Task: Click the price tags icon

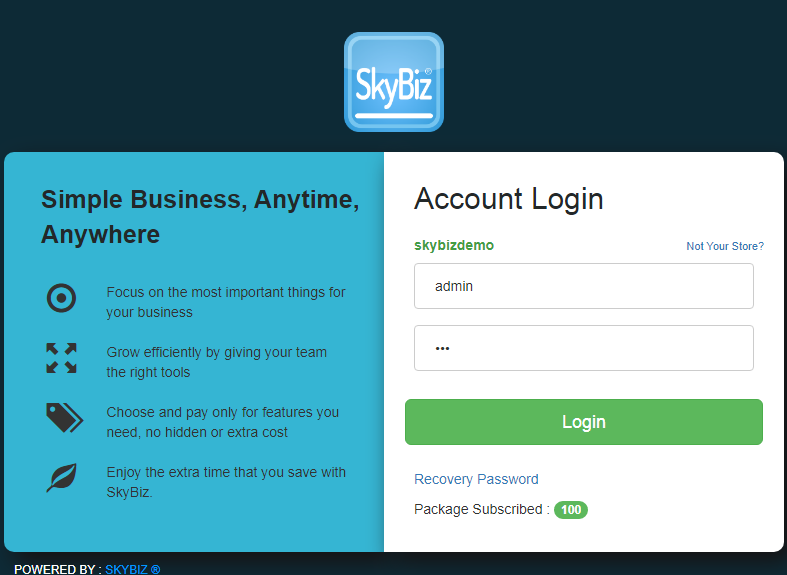Action: (64, 417)
